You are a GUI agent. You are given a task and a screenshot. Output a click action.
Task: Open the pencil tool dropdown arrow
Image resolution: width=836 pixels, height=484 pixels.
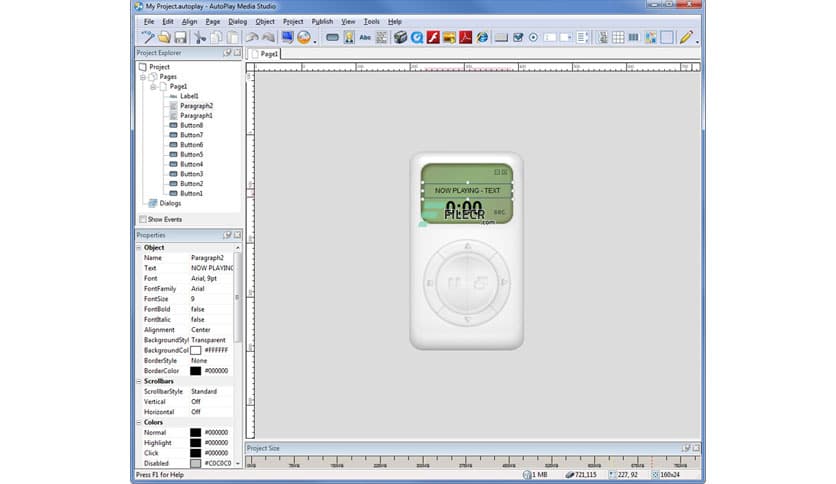point(697,40)
